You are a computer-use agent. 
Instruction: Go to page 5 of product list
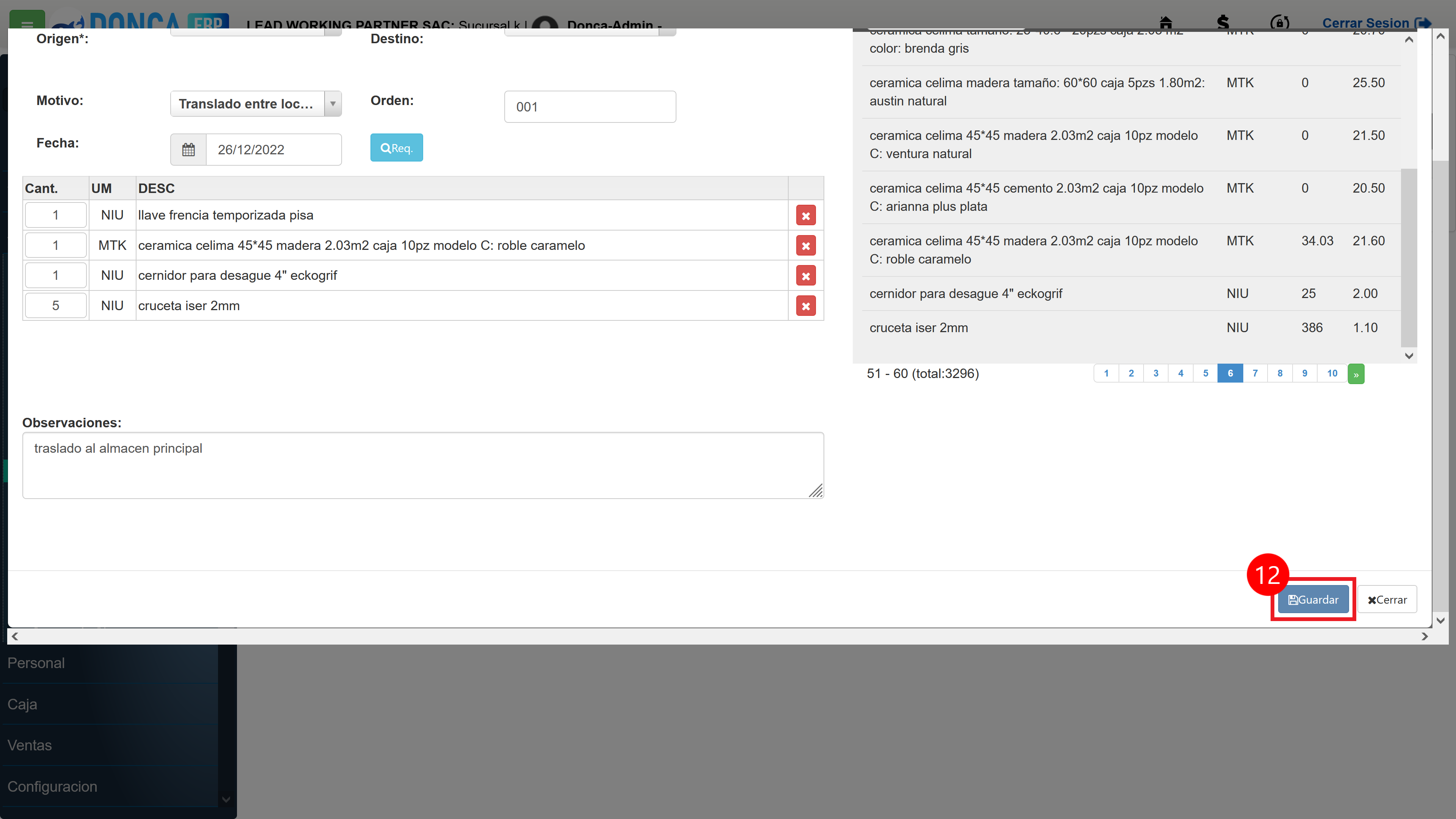click(x=1206, y=373)
